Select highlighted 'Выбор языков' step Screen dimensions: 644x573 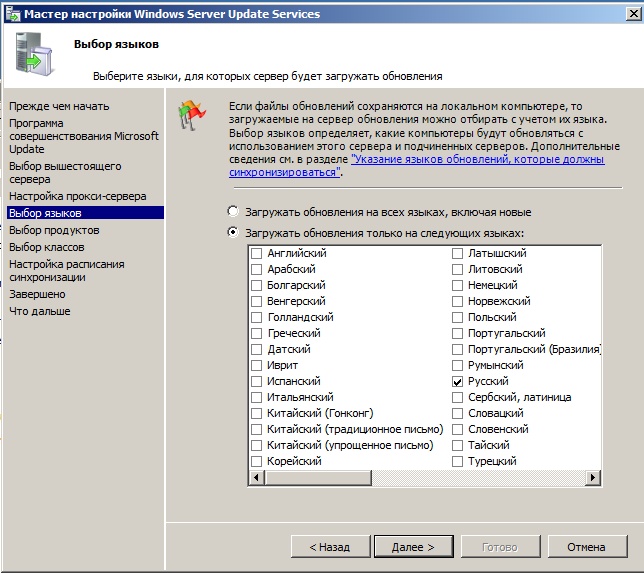85,213
